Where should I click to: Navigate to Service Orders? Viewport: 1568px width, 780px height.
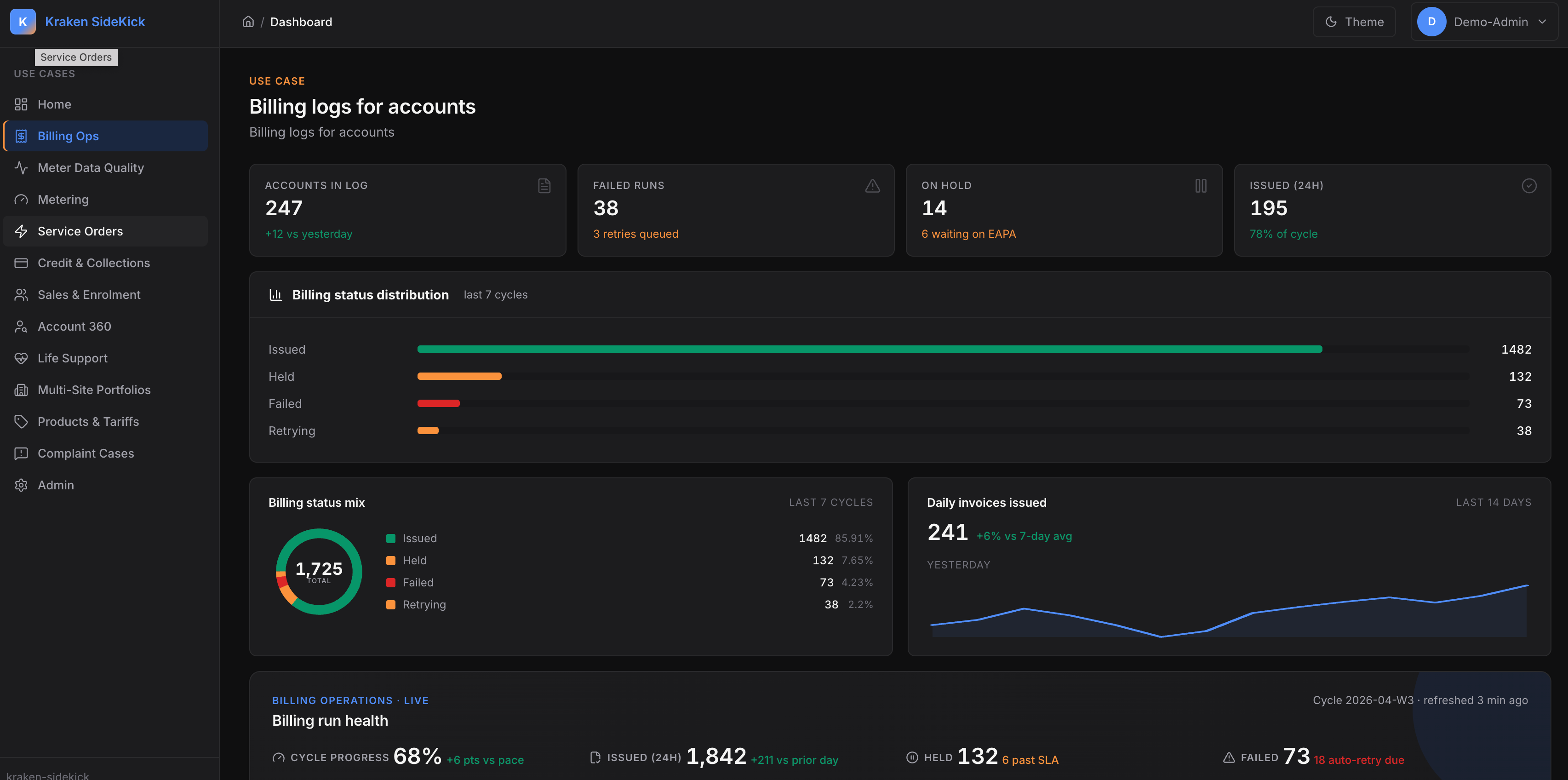pos(105,231)
